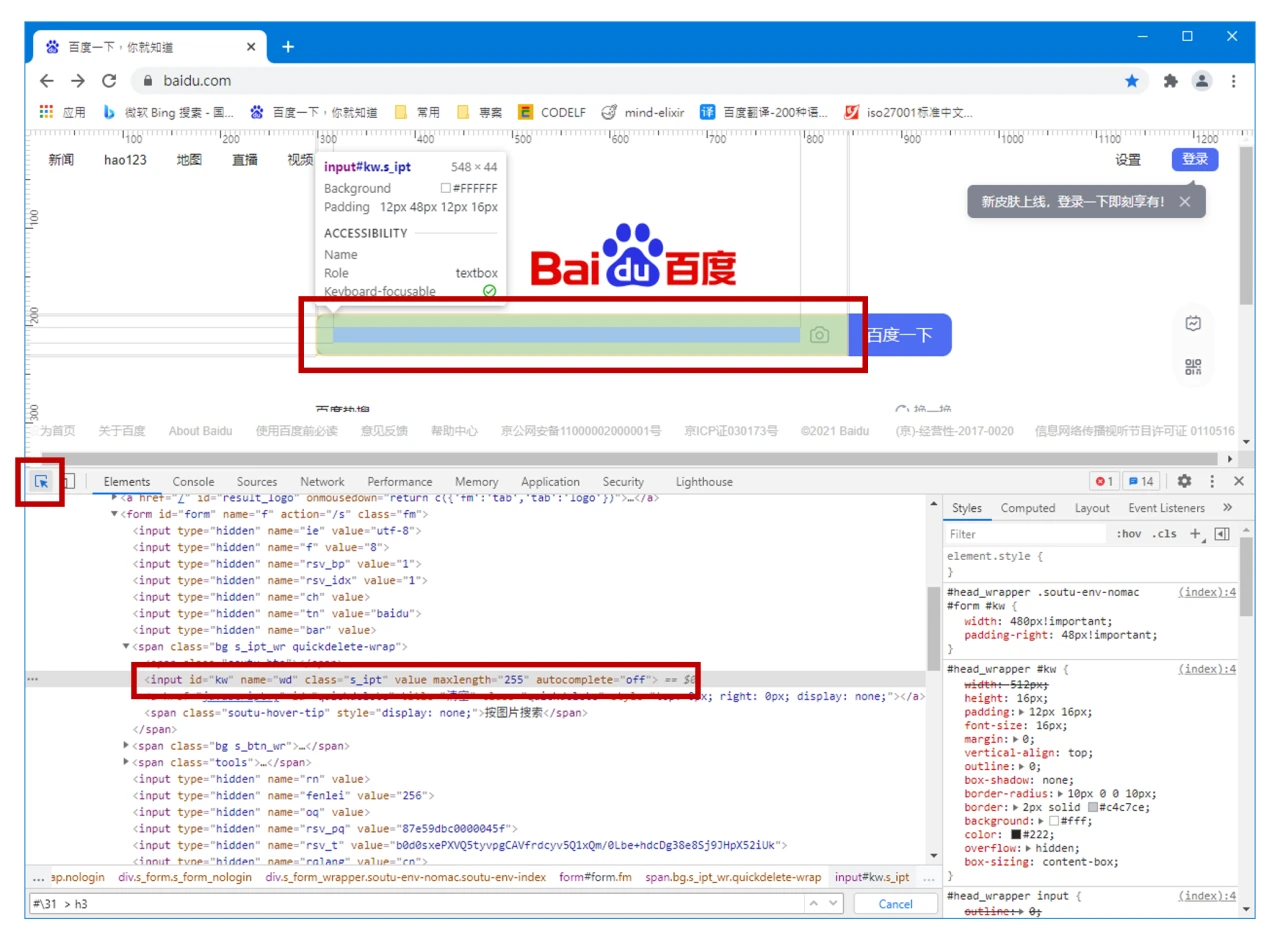The image size is (1280, 941).
Task: Switch to the DevTools Network tab
Action: pos(322,482)
